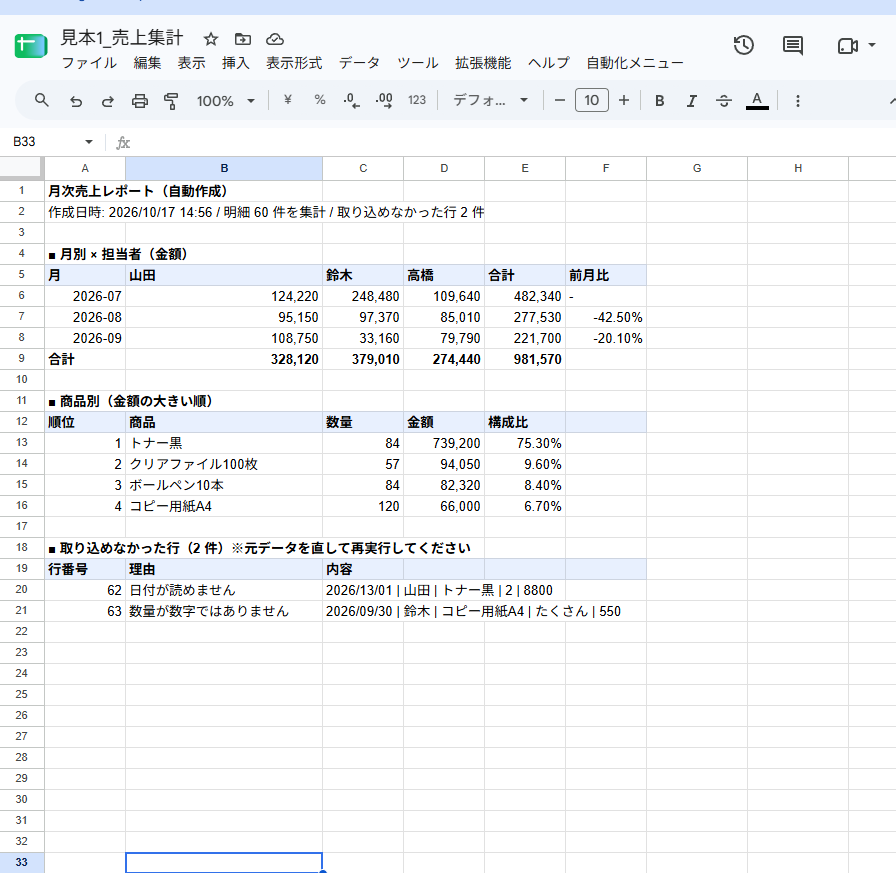Click the document title 見本1_売上集計
This screenshot has height=873, width=896.
coord(122,38)
